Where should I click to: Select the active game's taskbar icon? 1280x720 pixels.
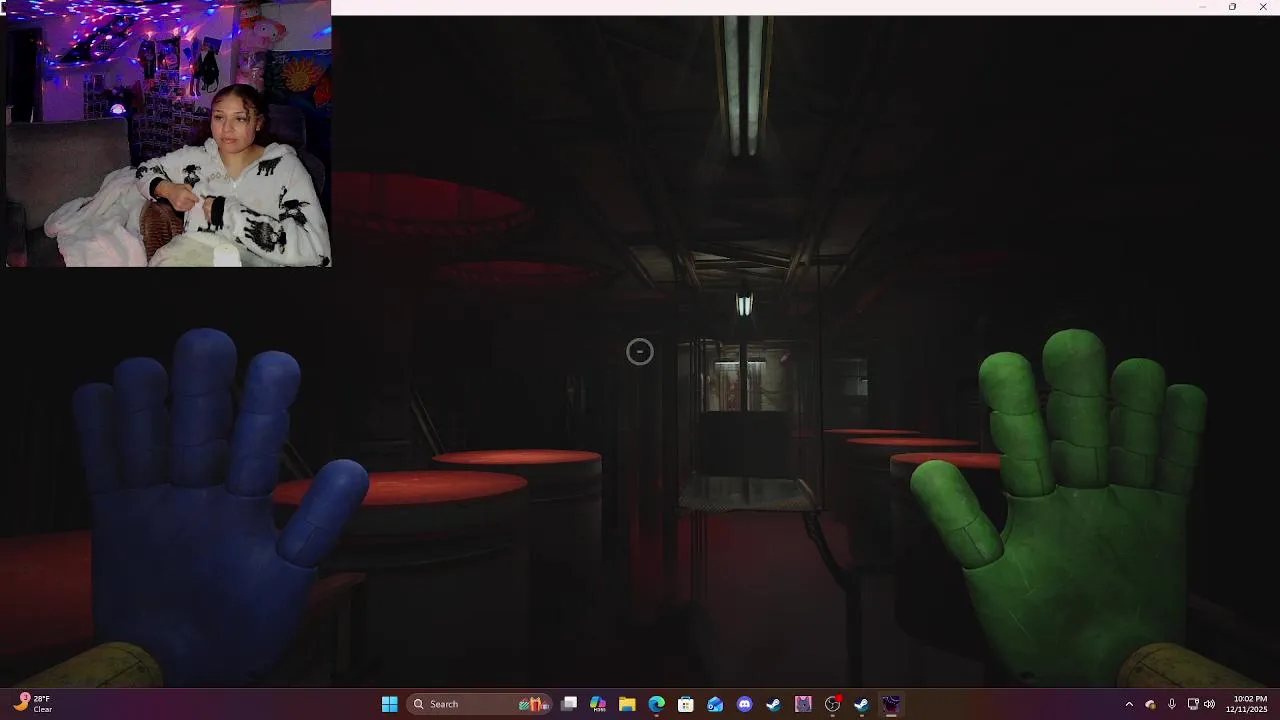[891, 704]
